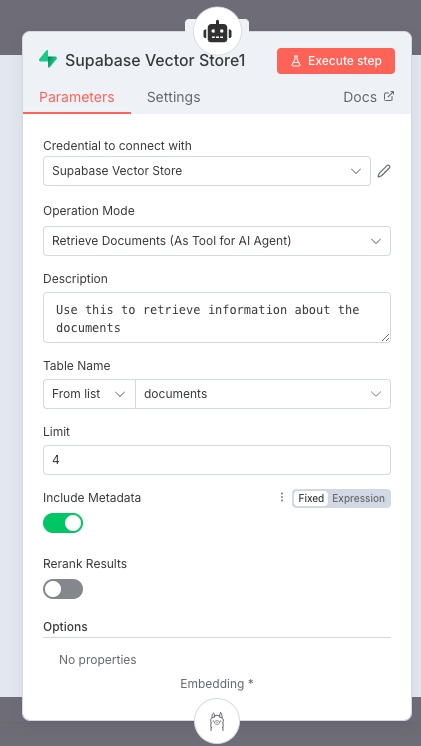Click the external link icon beside Docs
The height and width of the screenshot is (746, 421).
(389, 97)
